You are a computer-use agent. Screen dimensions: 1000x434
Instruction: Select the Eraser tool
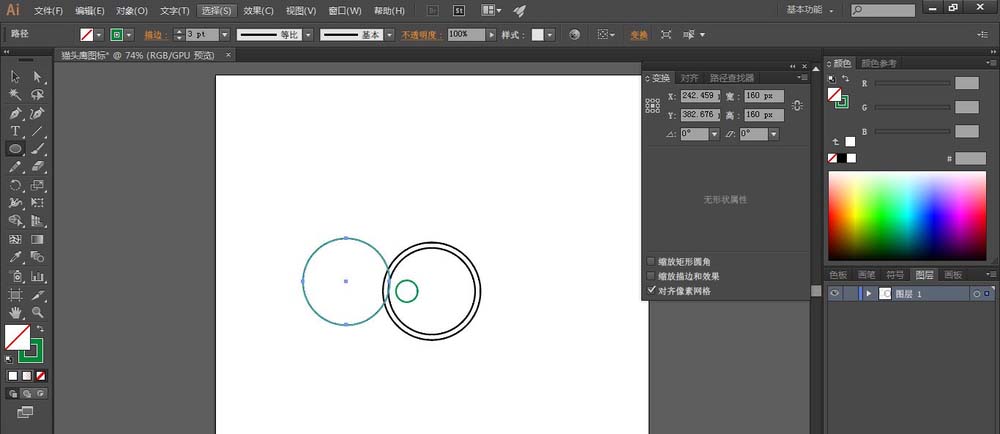(37, 167)
